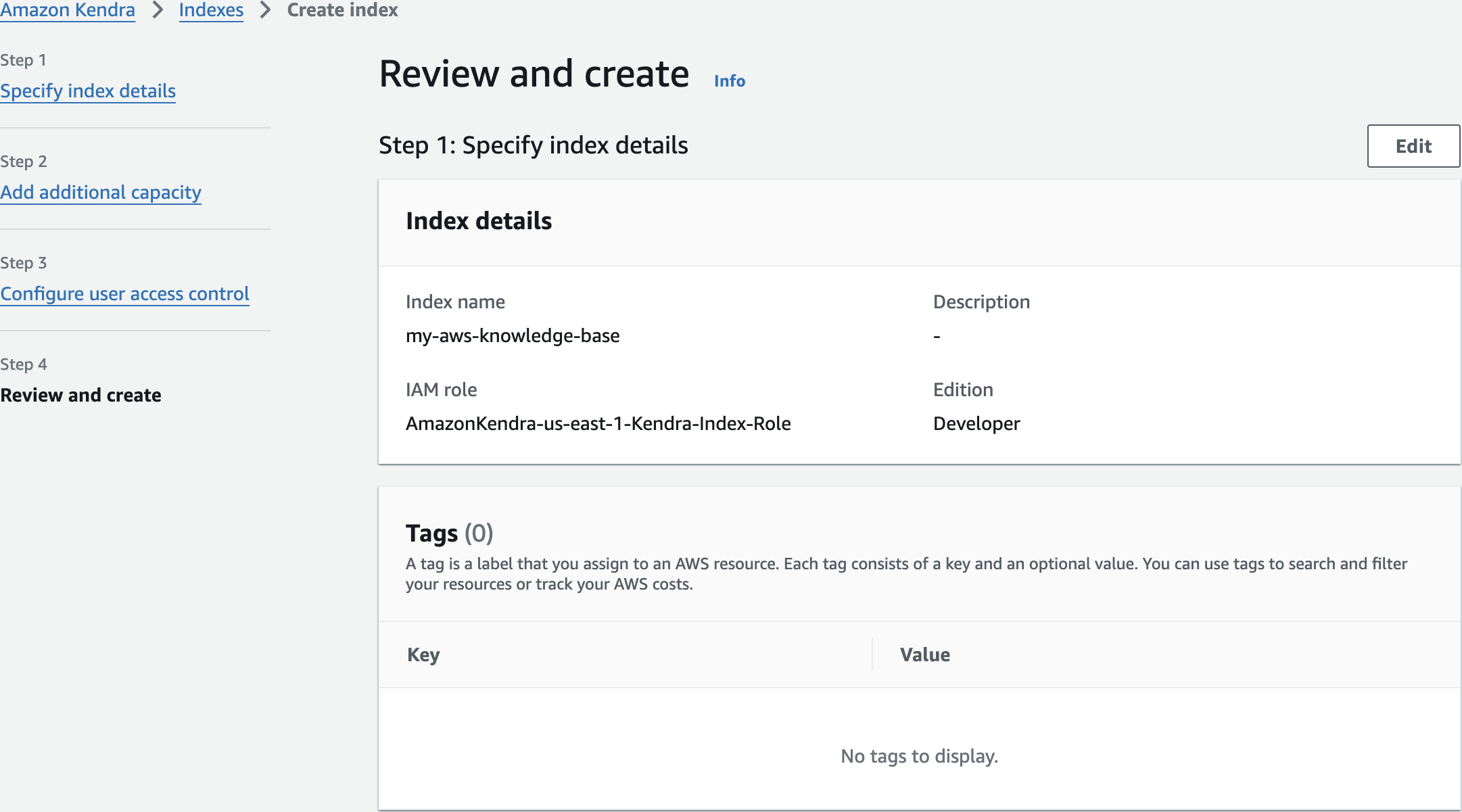
Task: Go to the Indexes breadcrumb link
Action: [x=211, y=10]
